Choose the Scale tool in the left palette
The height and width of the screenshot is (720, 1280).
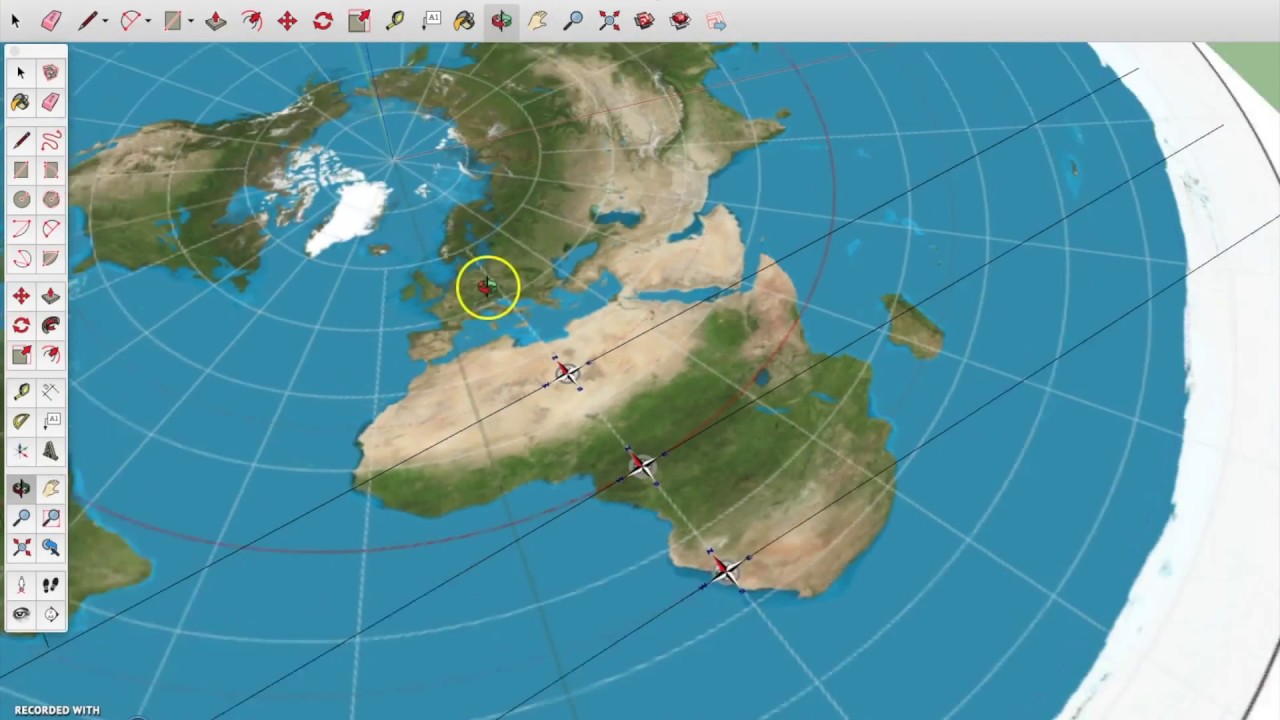coord(21,355)
